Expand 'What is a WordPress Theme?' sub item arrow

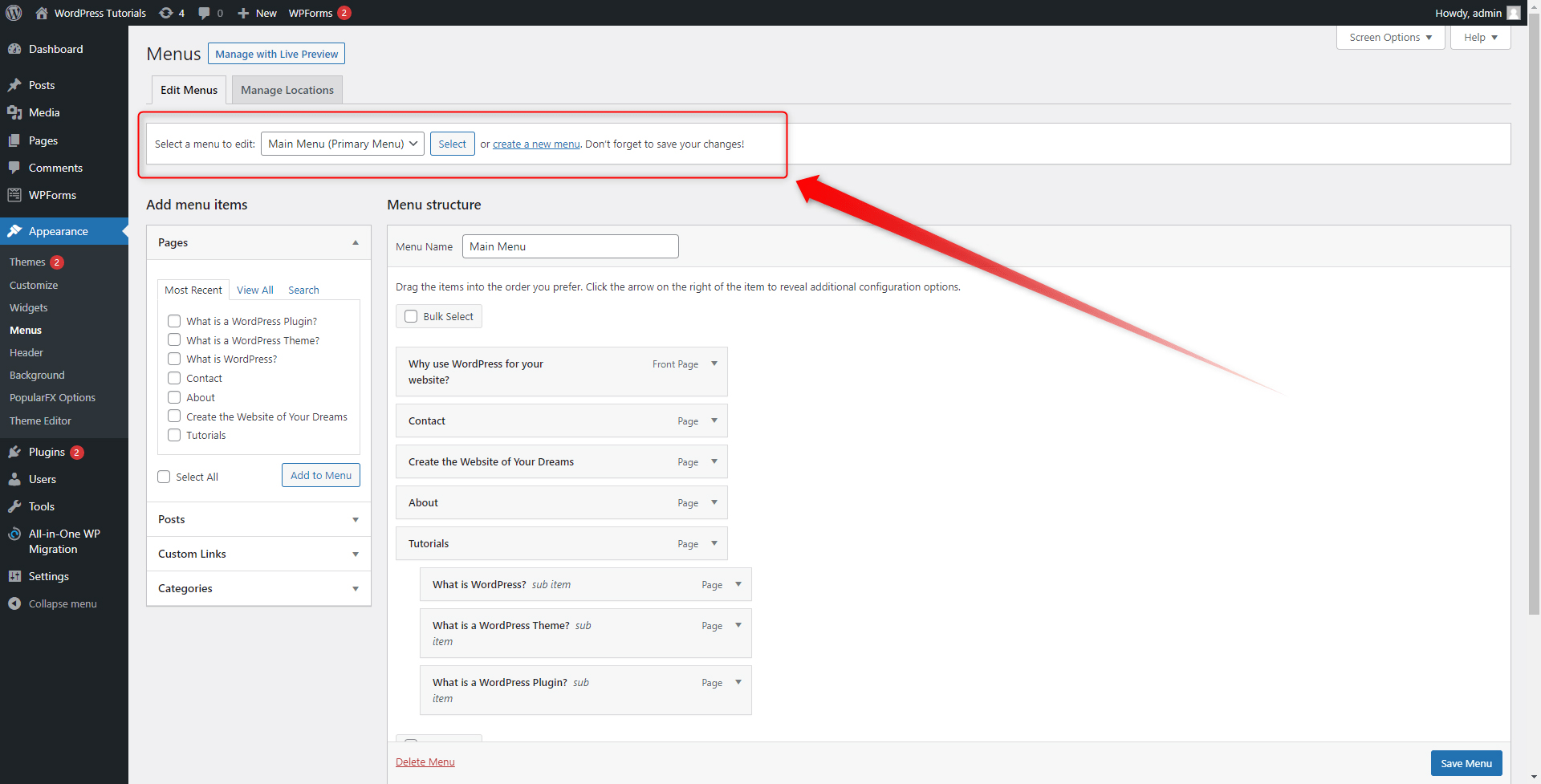(x=738, y=625)
